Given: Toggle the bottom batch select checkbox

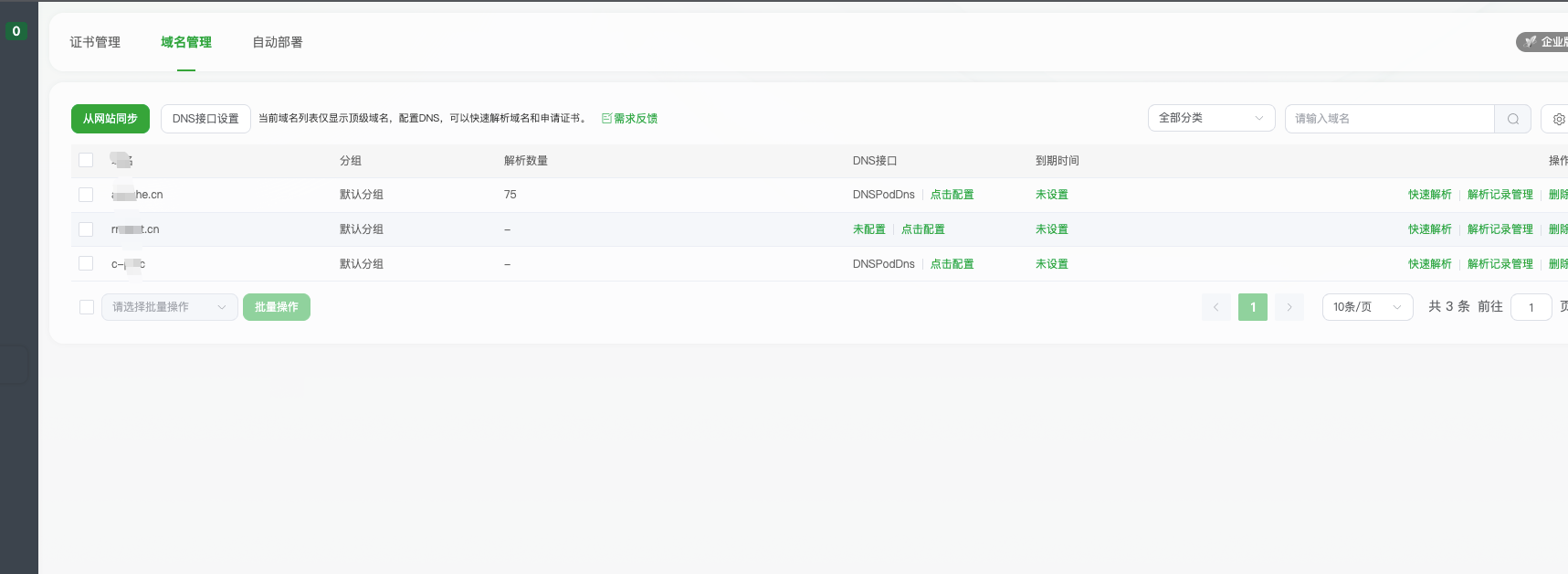Looking at the screenshot, I should (x=87, y=307).
